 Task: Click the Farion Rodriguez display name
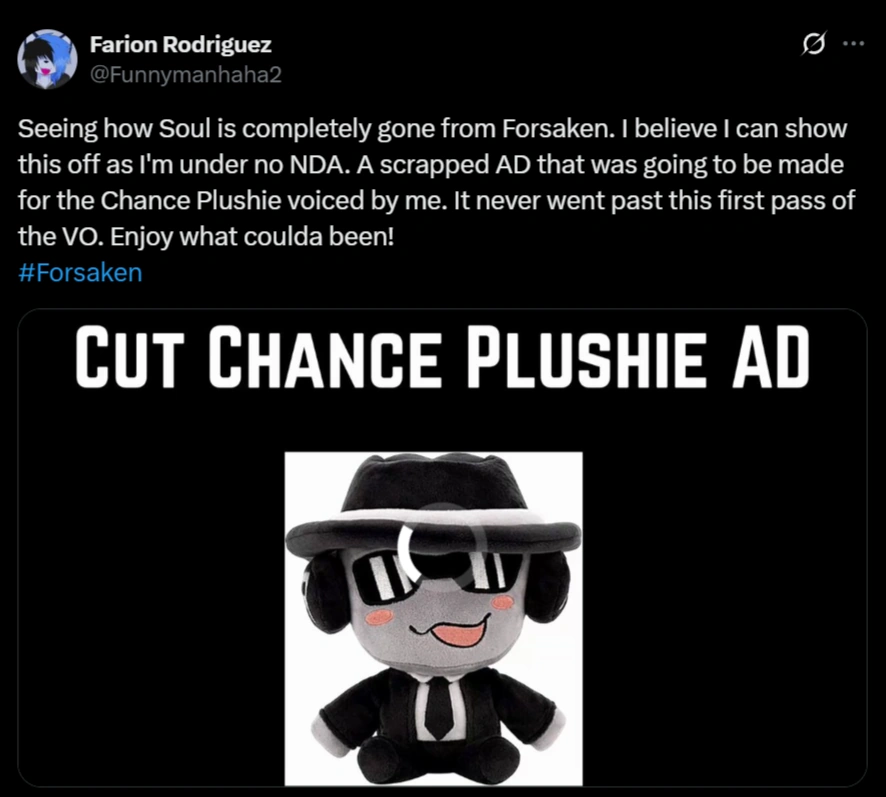click(x=180, y=45)
